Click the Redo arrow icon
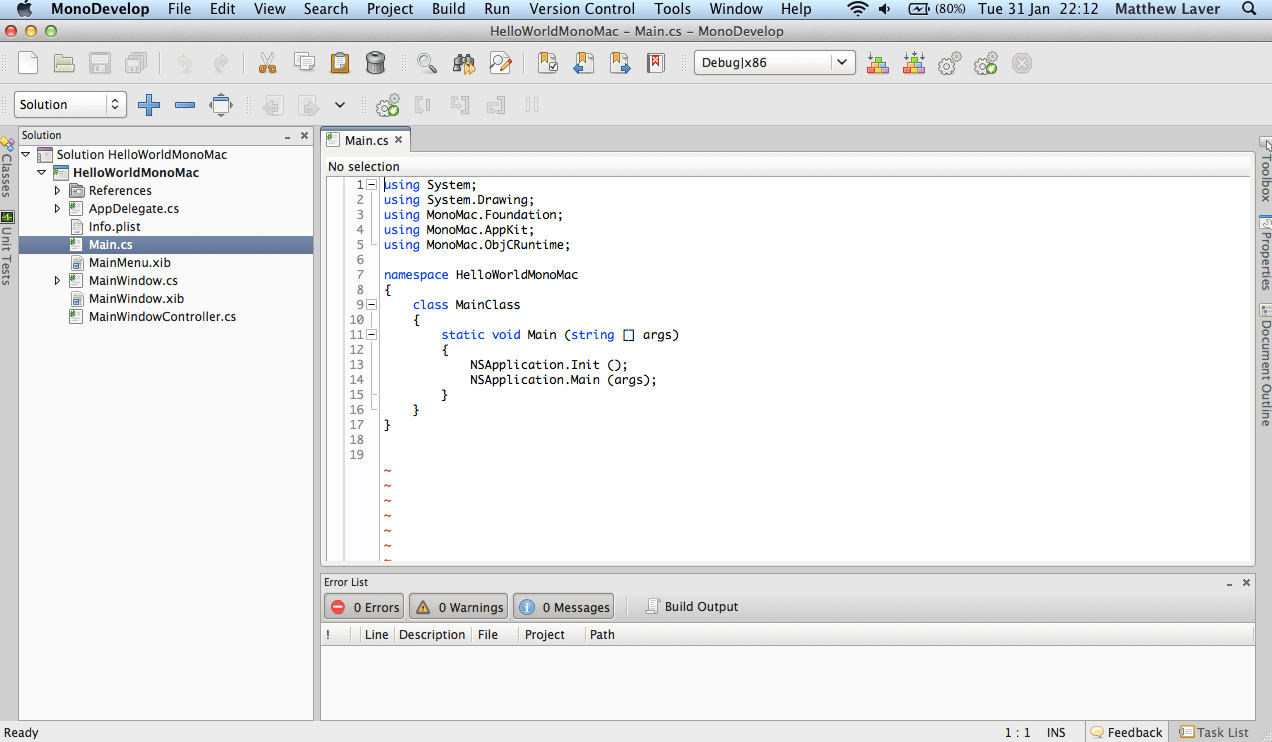 point(220,63)
